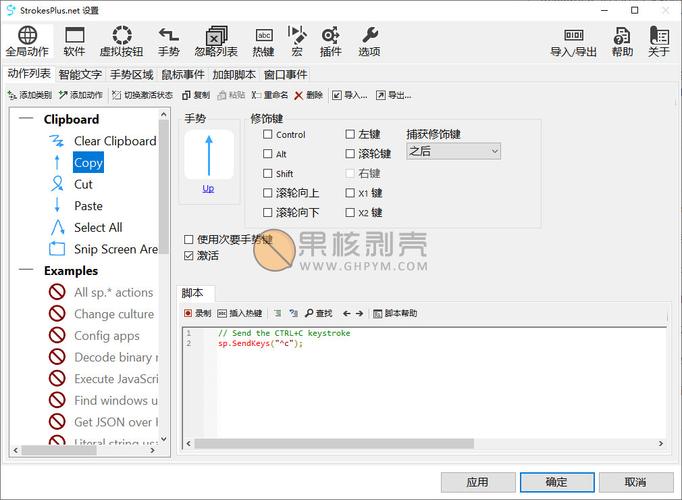
Task: Switch to the 加卸脚本 tab
Action: (234, 75)
